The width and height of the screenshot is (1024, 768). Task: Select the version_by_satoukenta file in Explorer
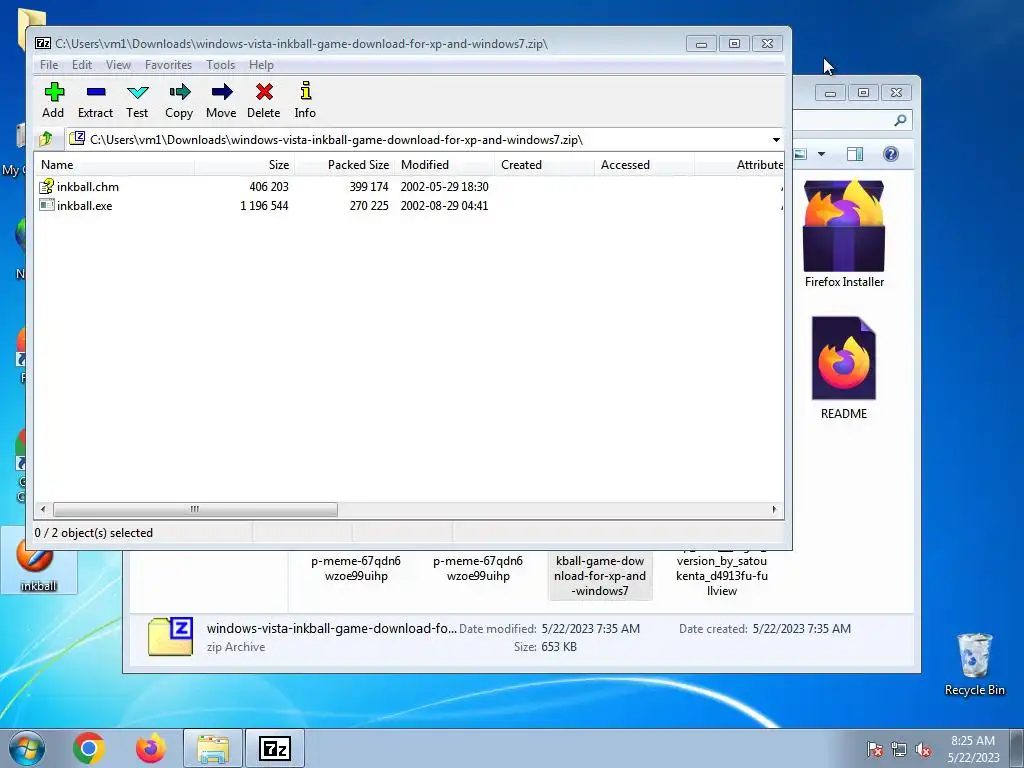tap(722, 575)
